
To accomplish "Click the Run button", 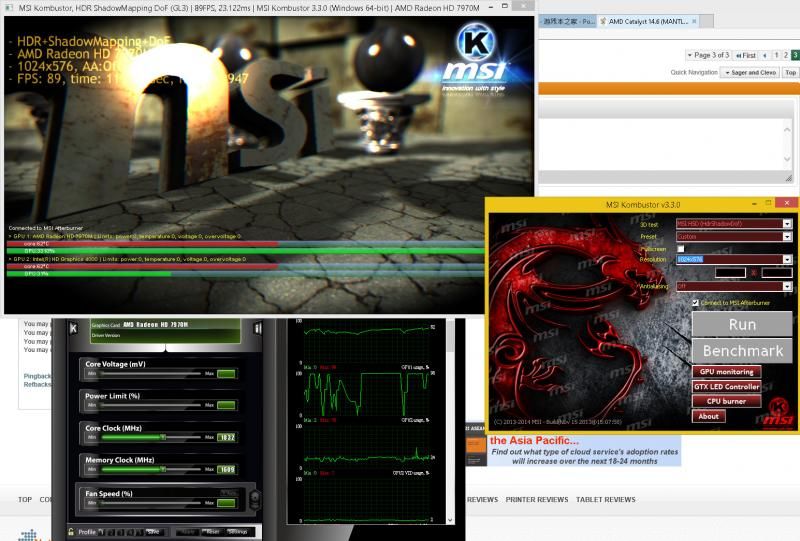I will point(742,325).
